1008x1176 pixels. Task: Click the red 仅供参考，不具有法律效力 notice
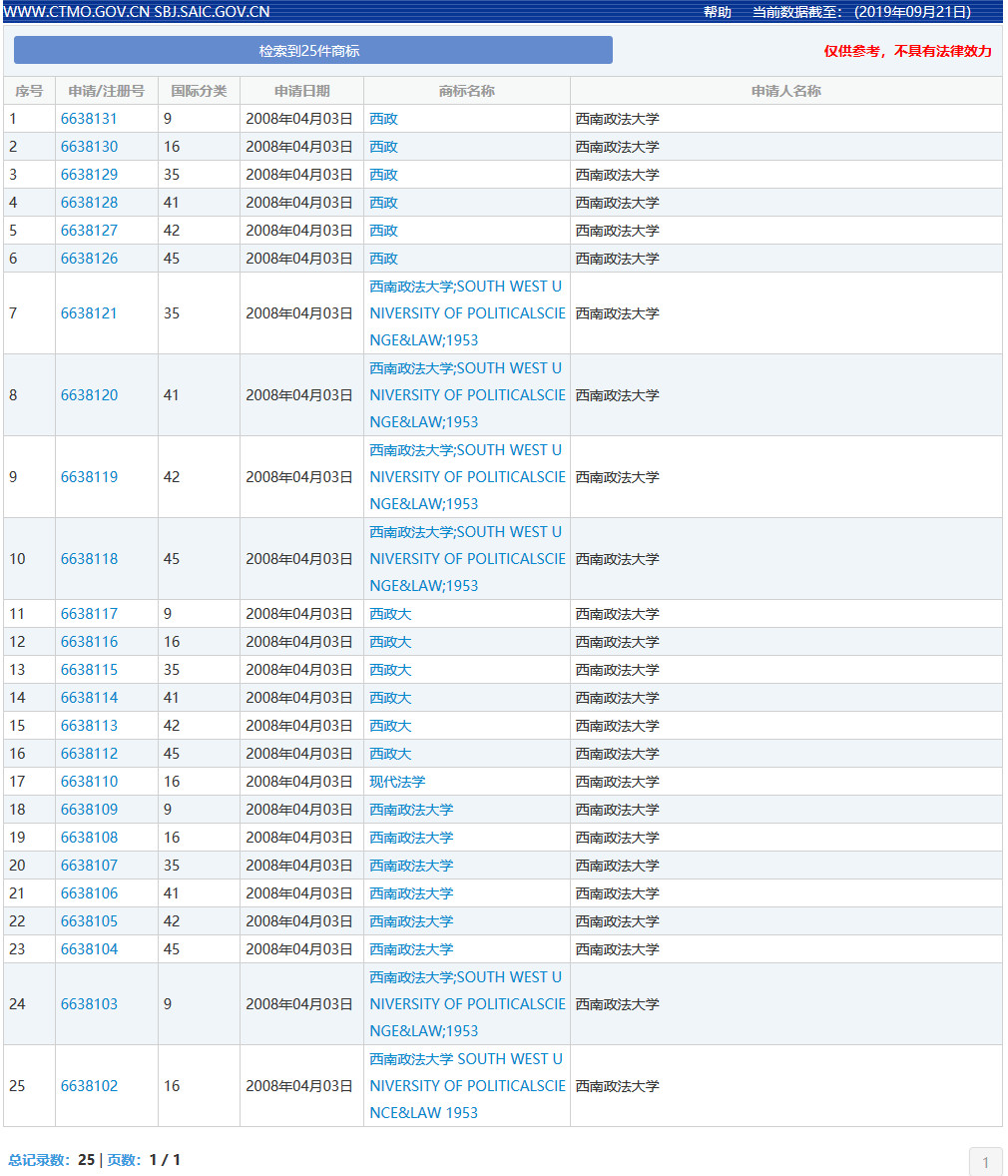tap(907, 51)
